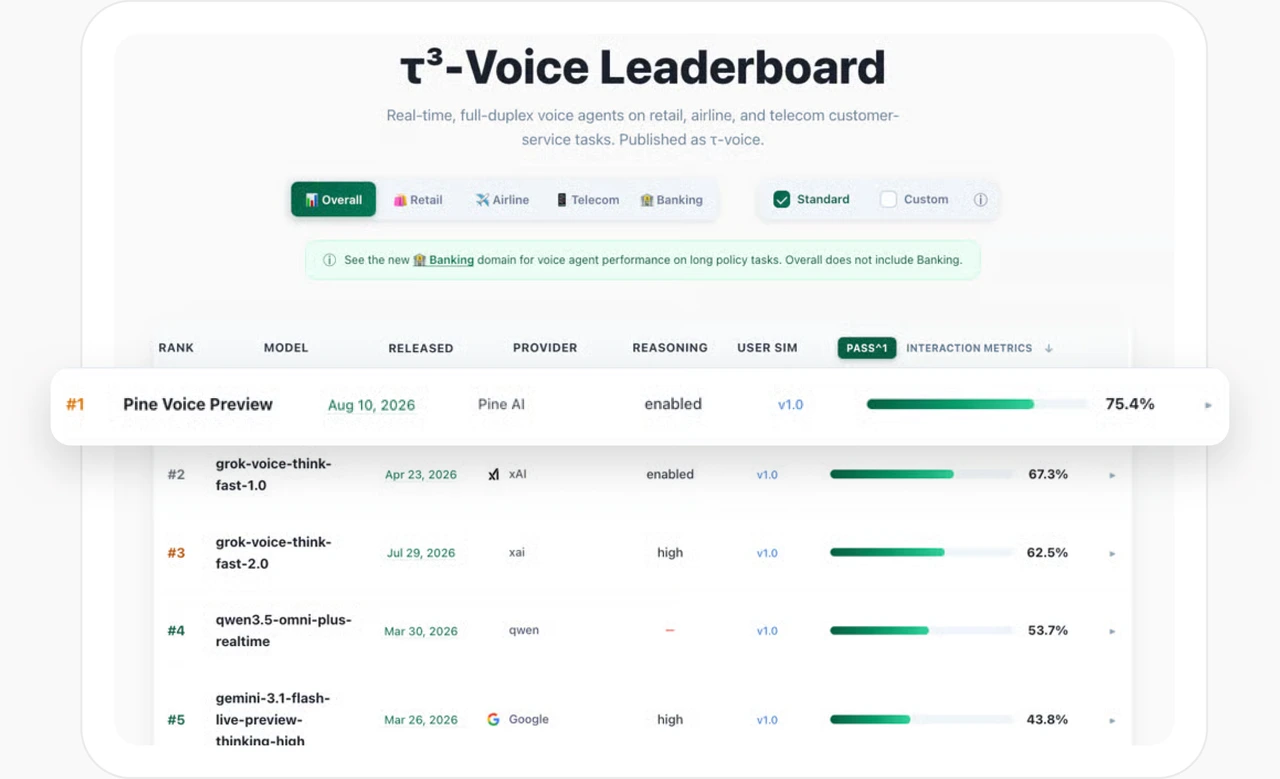Expand the grok-voice-think-fast-2.0 row

[1112, 553]
